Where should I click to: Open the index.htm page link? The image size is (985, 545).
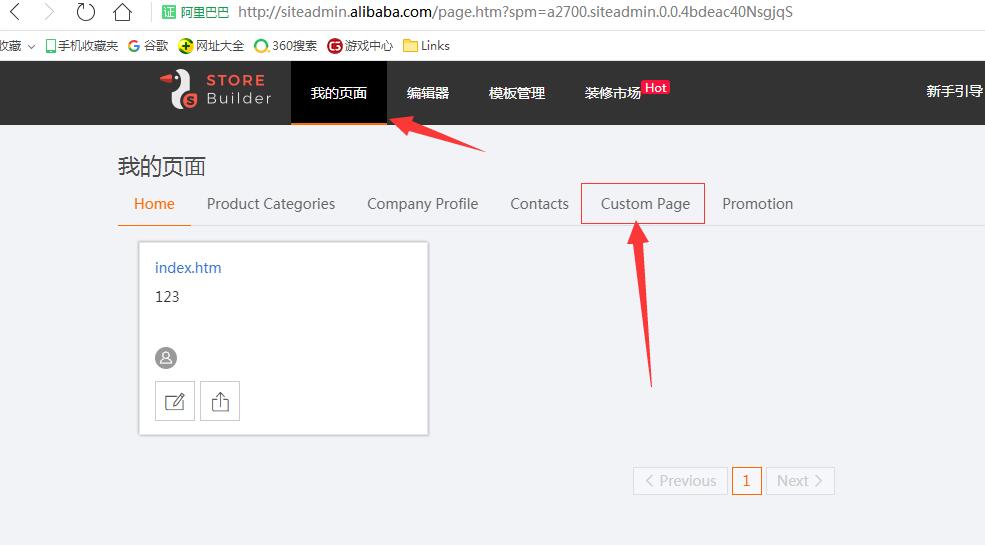tap(188, 268)
